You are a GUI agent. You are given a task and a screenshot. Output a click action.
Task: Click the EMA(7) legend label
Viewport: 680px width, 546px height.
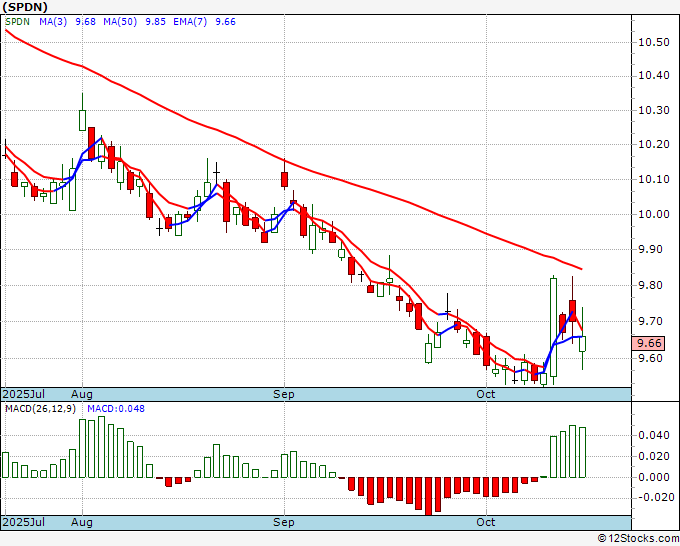190,22
